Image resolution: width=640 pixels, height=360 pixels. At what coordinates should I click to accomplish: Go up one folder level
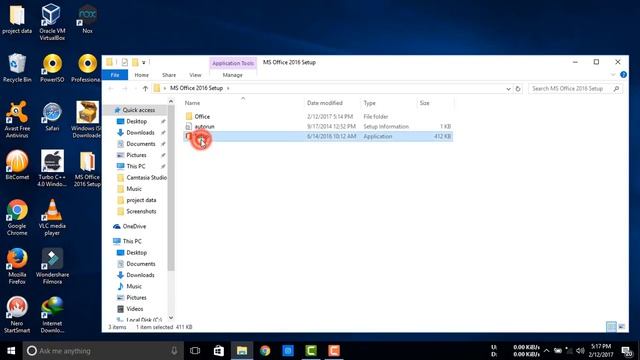tap(145, 89)
